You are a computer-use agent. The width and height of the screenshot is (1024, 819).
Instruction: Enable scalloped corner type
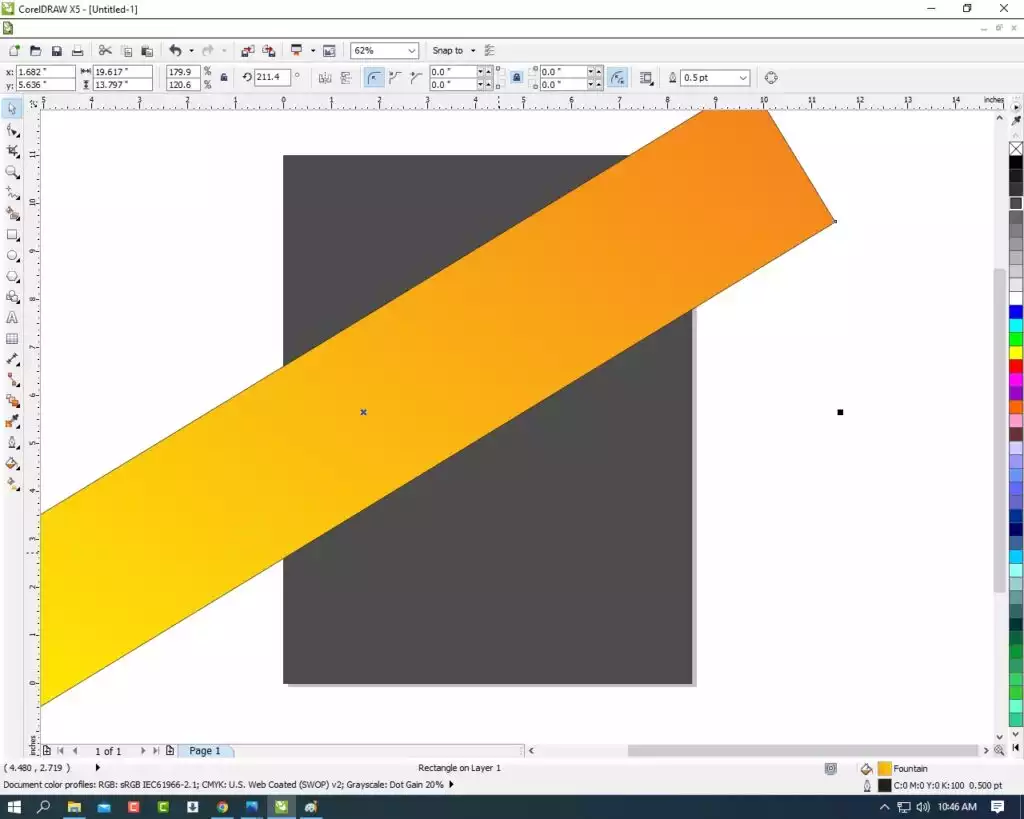click(x=394, y=78)
